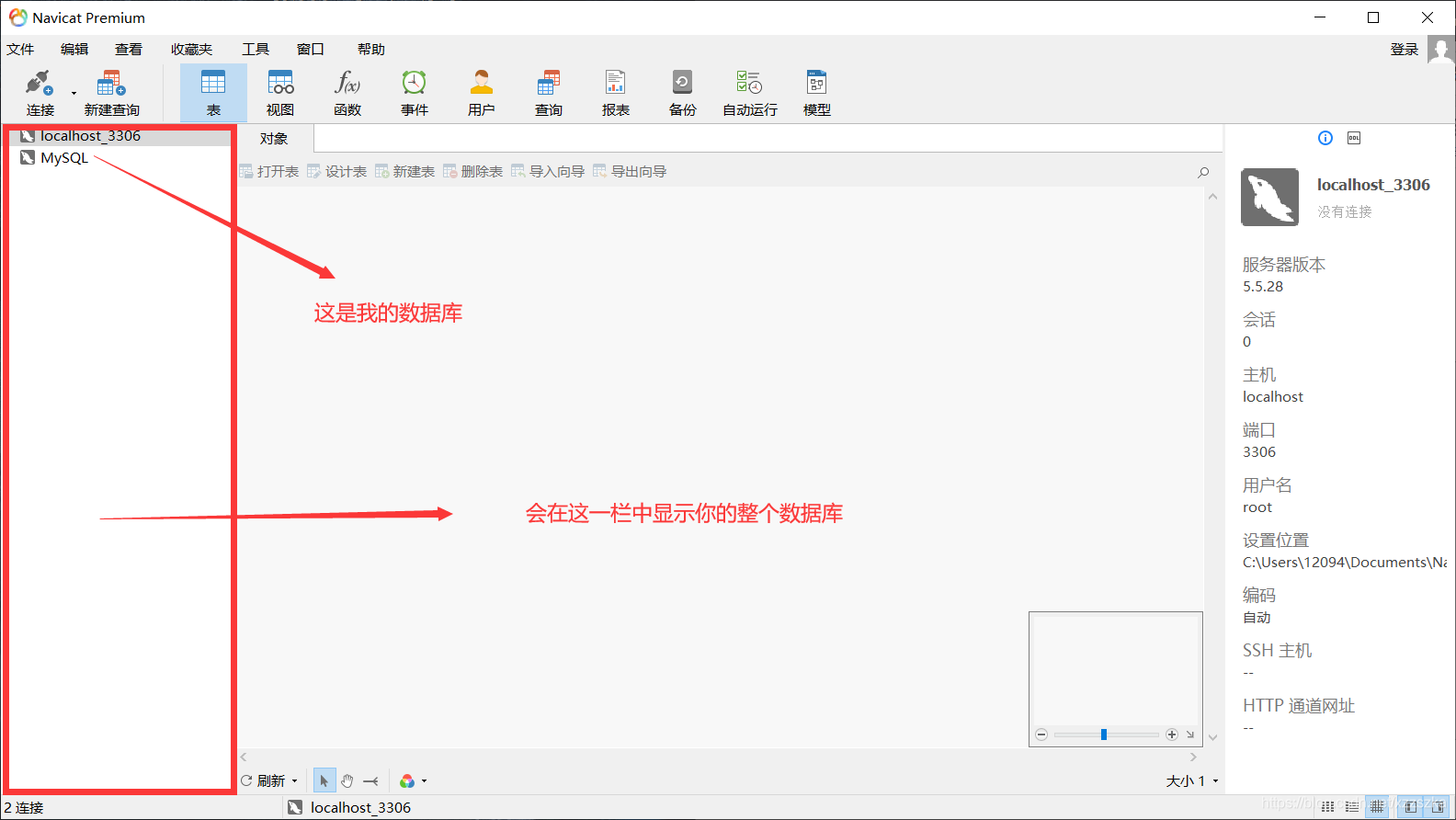Click the search magnifier icon
The image size is (1456, 820).
pyautogui.click(x=1203, y=172)
